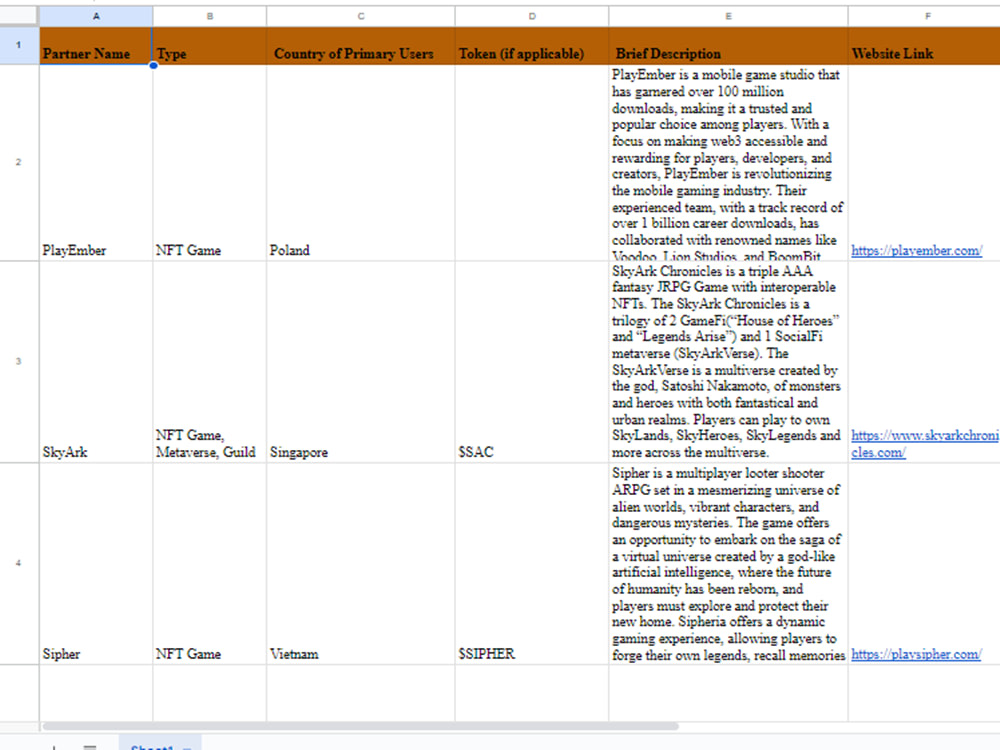Select the "NFT Game, Metaverse, Guild" cell
This screenshot has height=750, width=1000.
tap(210, 362)
